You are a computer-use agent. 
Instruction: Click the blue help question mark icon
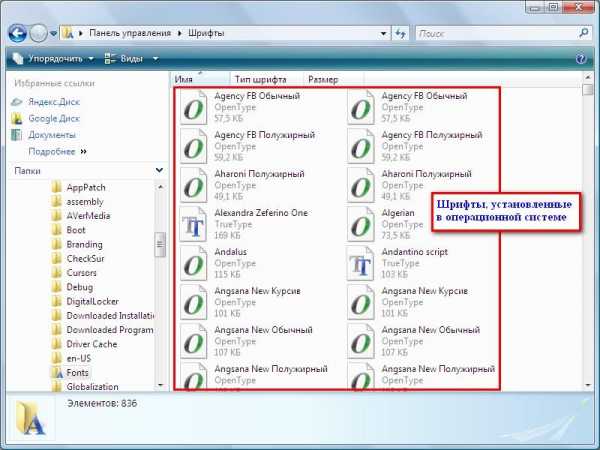581,59
